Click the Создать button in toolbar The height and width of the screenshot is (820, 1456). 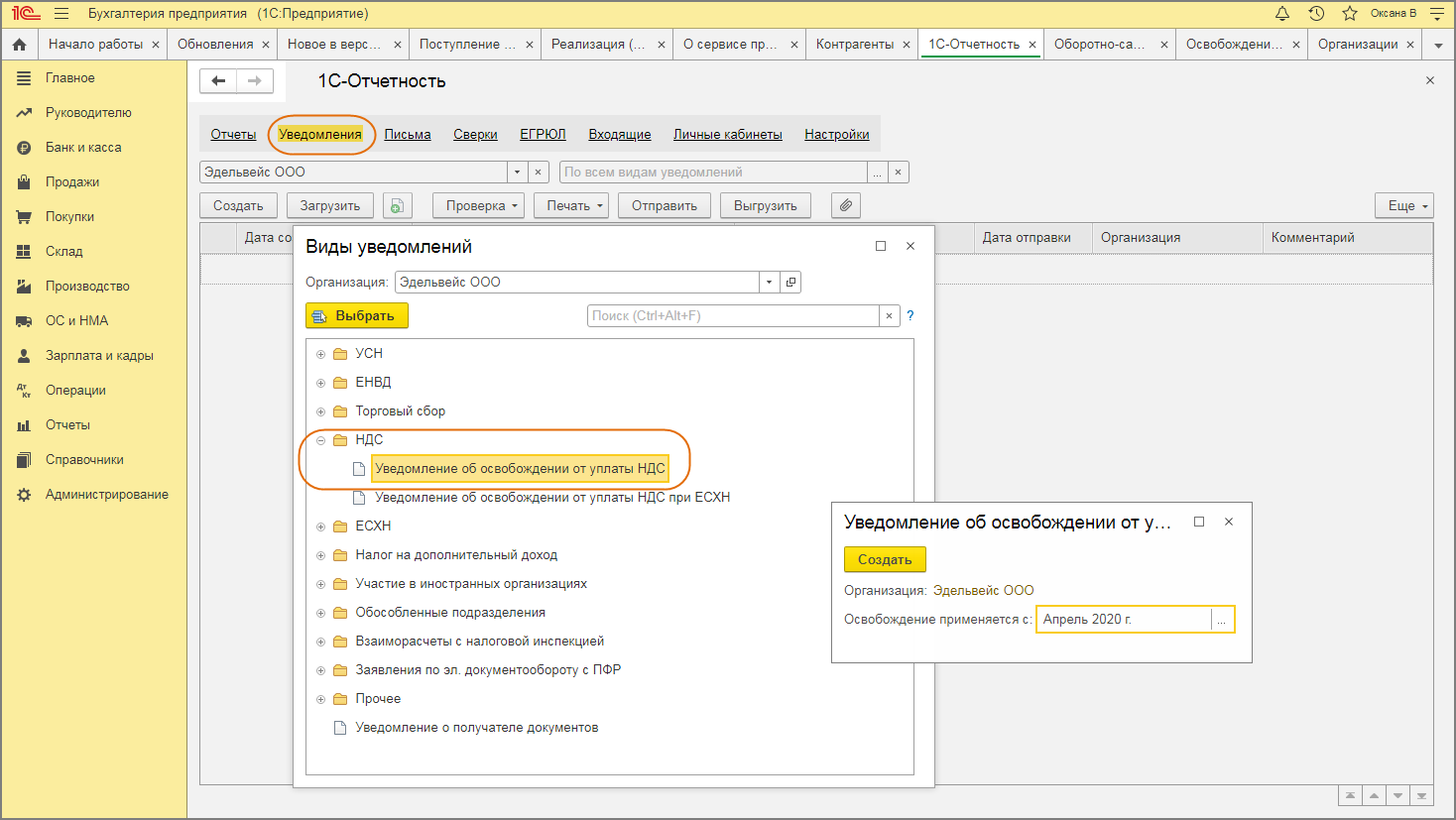[x=238, y=205]
